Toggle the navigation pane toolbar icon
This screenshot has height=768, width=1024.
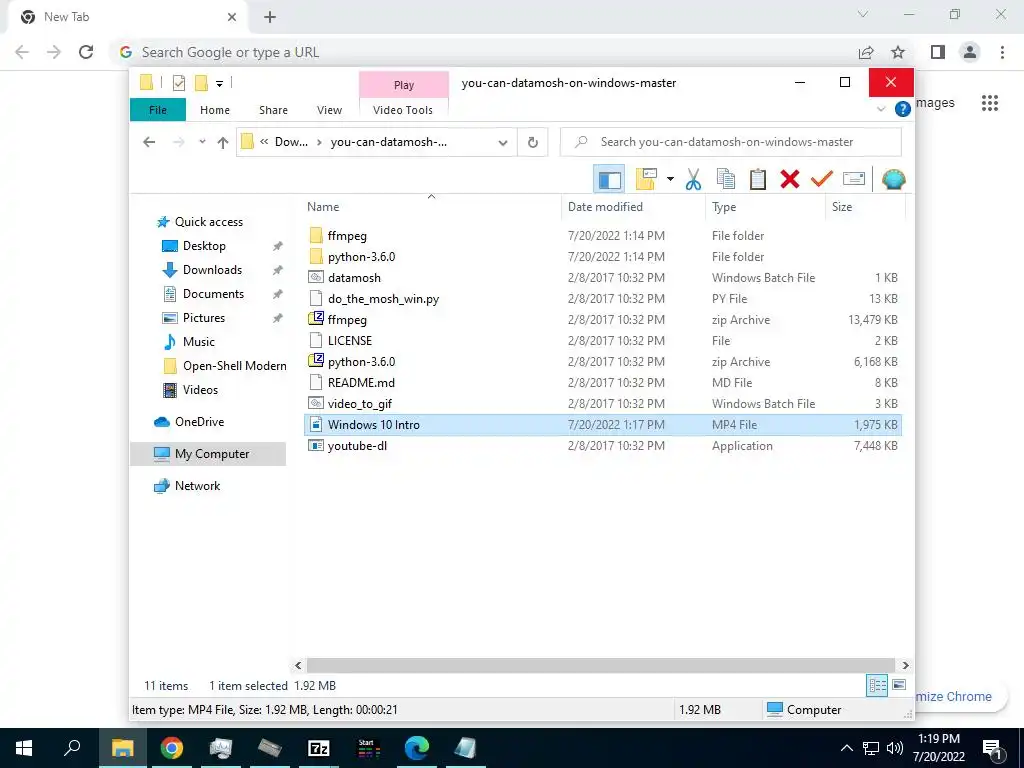point(609,180)
